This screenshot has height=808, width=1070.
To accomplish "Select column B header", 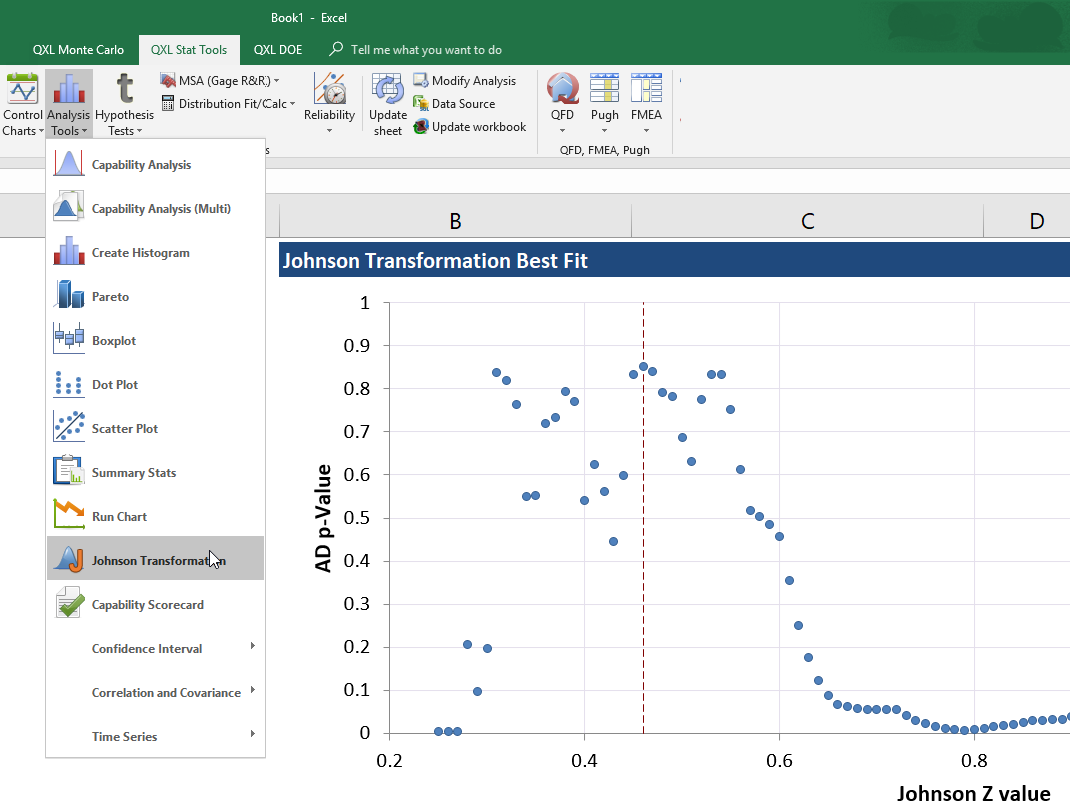I will coord(455,221).
